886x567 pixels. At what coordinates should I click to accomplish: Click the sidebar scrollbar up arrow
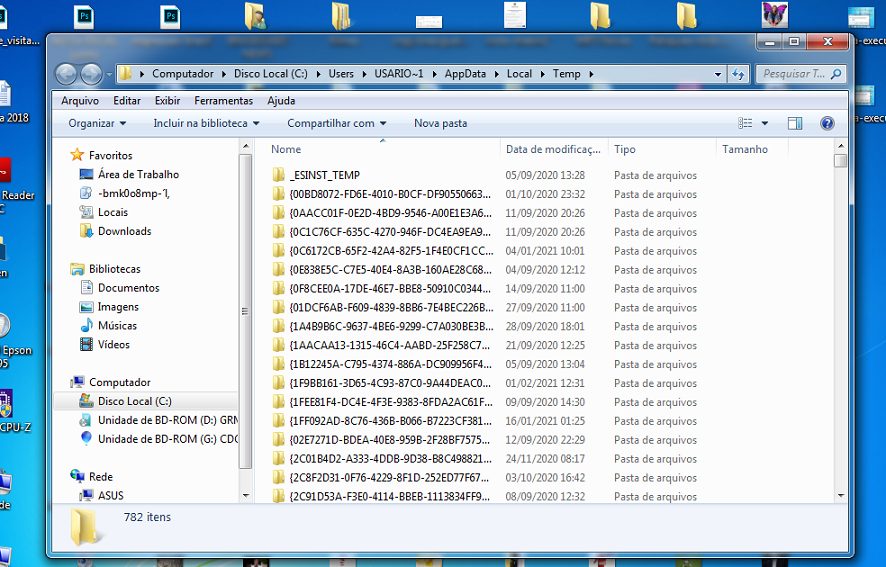tap(245, 146)
